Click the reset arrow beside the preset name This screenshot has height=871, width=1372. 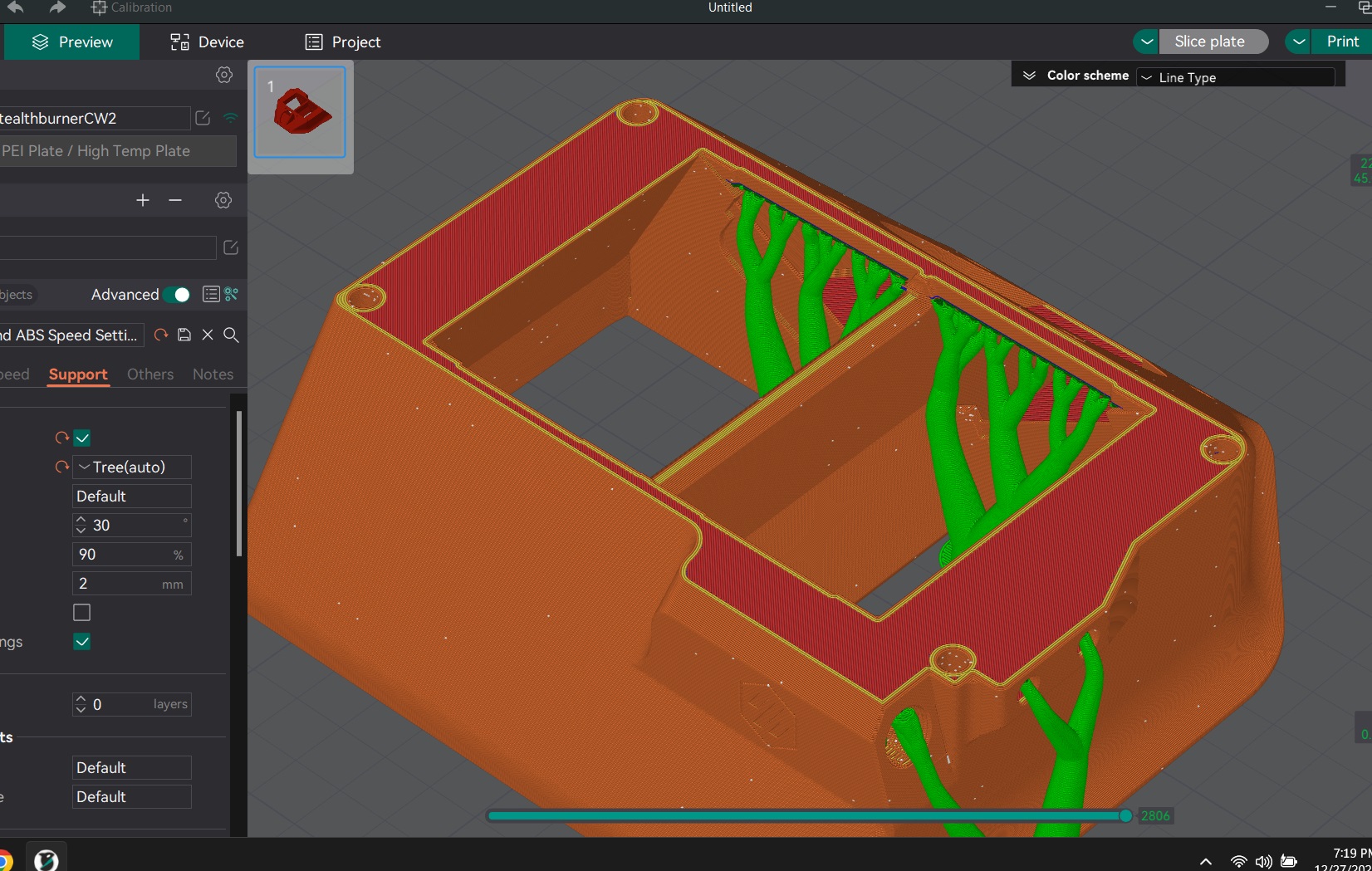click(x=161, y=335)
